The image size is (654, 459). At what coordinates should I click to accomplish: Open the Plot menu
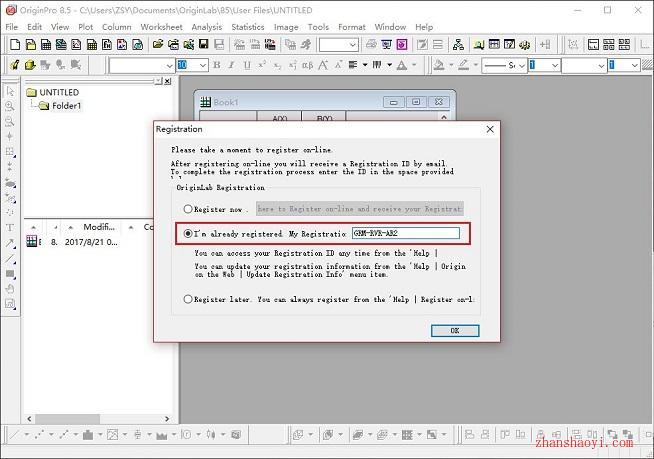pyautogui.click(x=86, y=27)
